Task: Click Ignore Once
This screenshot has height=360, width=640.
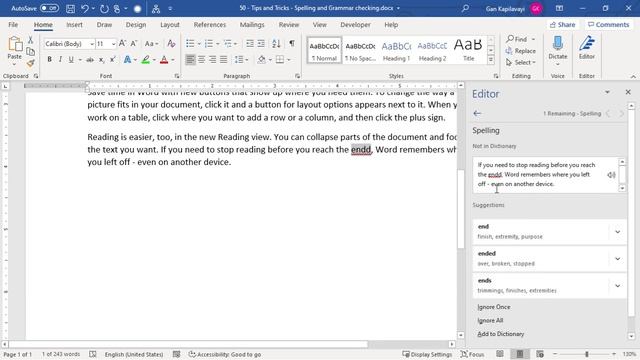Action: [x=493, y=307]
